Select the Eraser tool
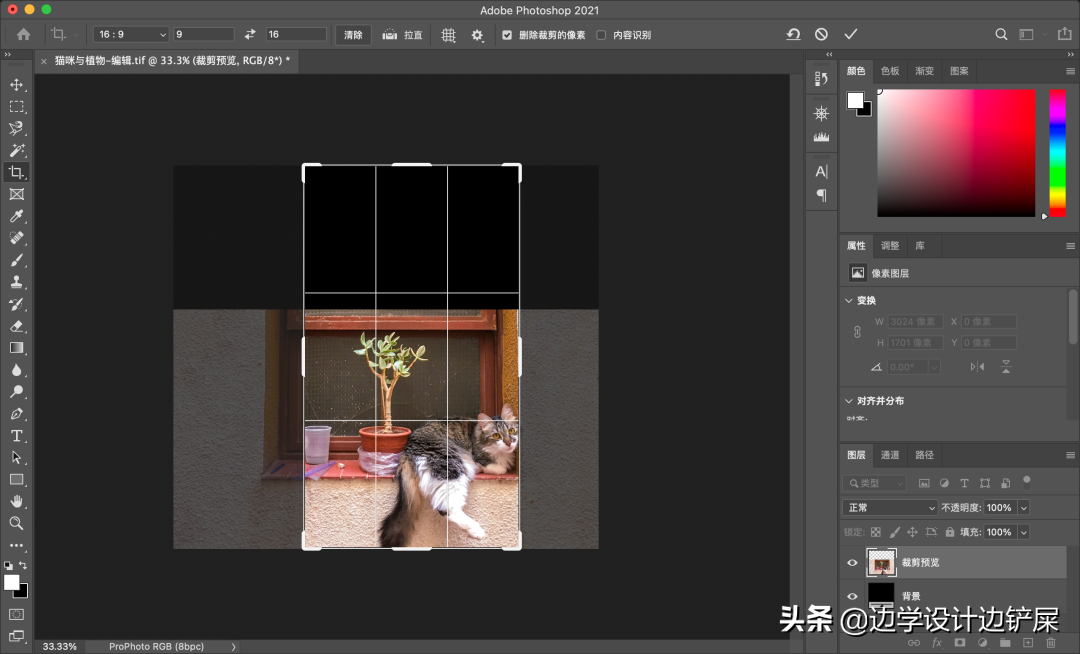 click(17, 326)
